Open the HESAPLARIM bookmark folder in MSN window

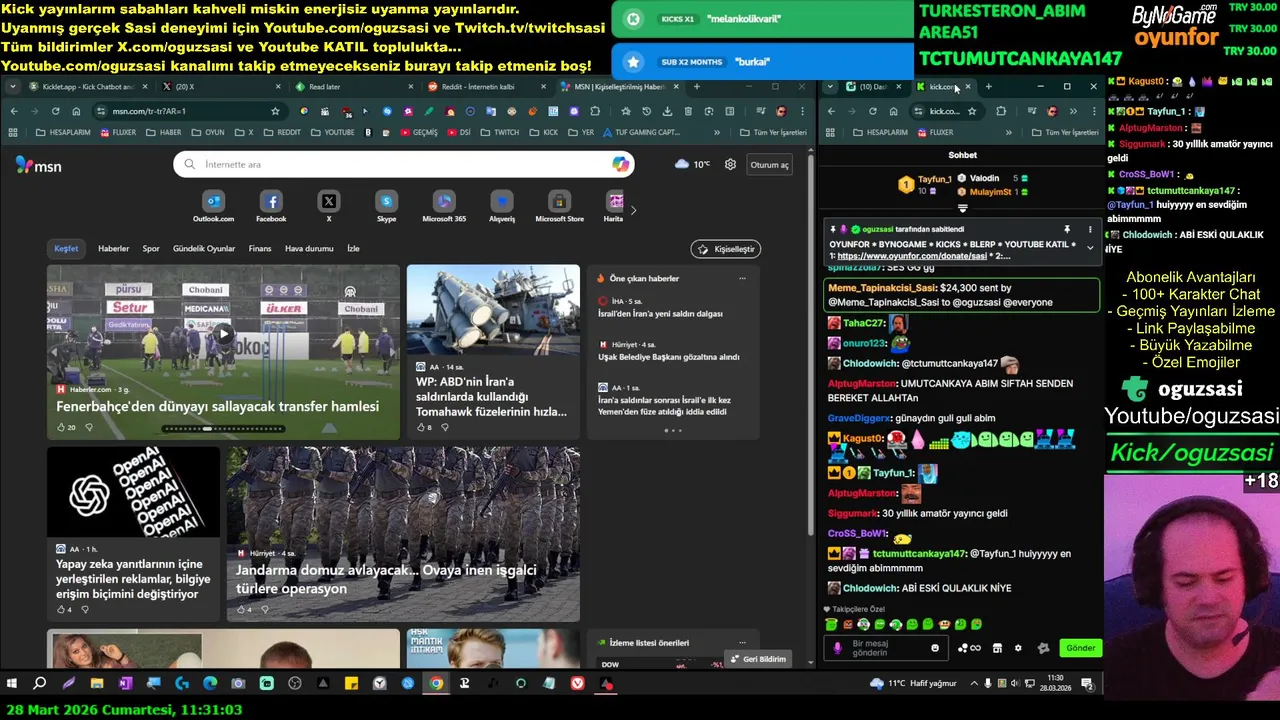click(63, 132)
